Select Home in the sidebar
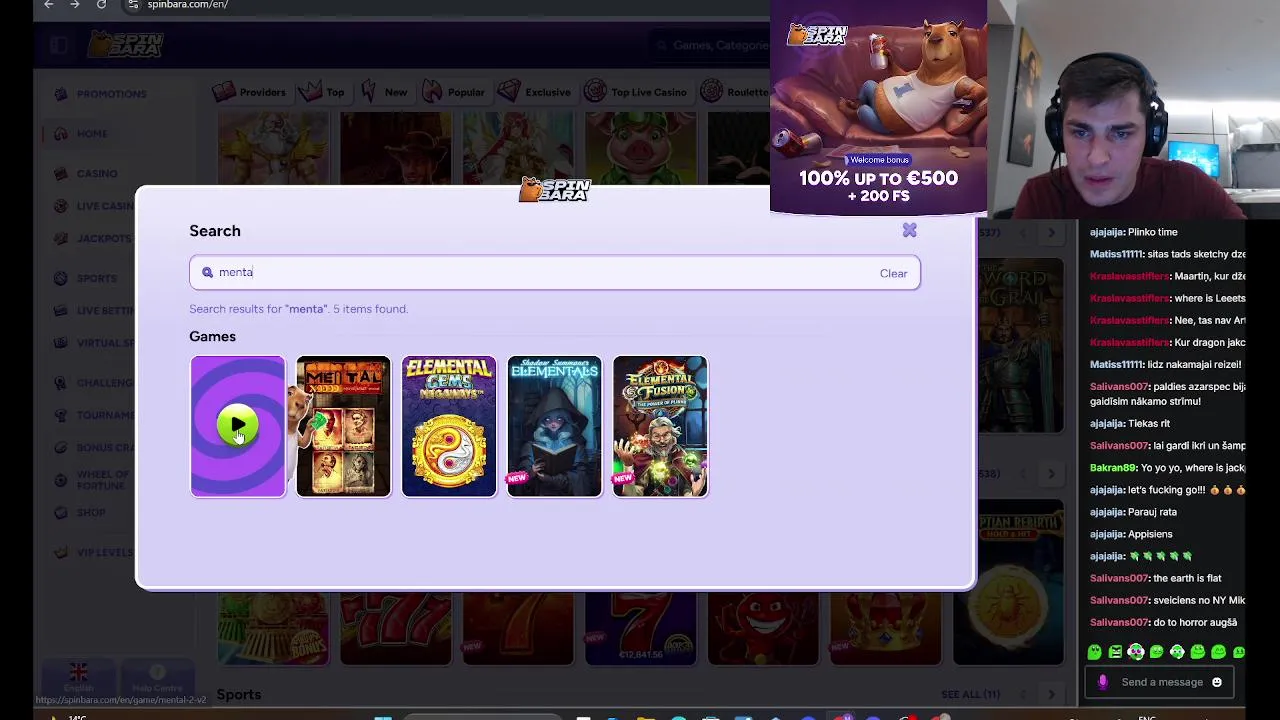1280x720 pixels. tap(92, 134)
